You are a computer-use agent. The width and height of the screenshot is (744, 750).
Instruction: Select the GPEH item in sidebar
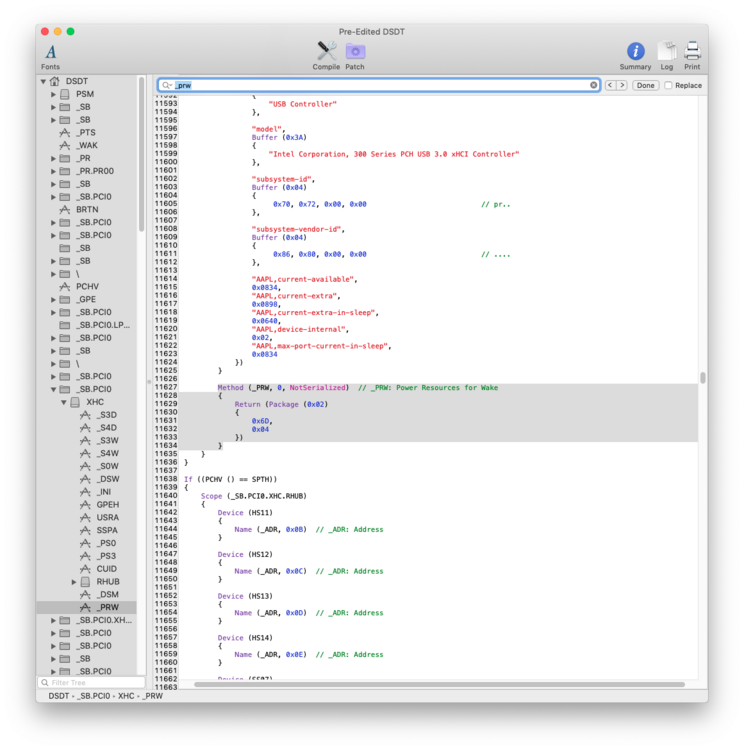tap(107, 505)
